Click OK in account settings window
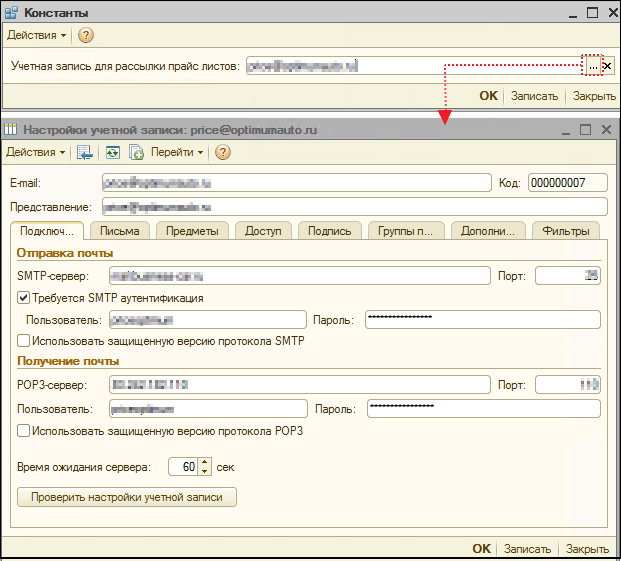 (482, 549)
